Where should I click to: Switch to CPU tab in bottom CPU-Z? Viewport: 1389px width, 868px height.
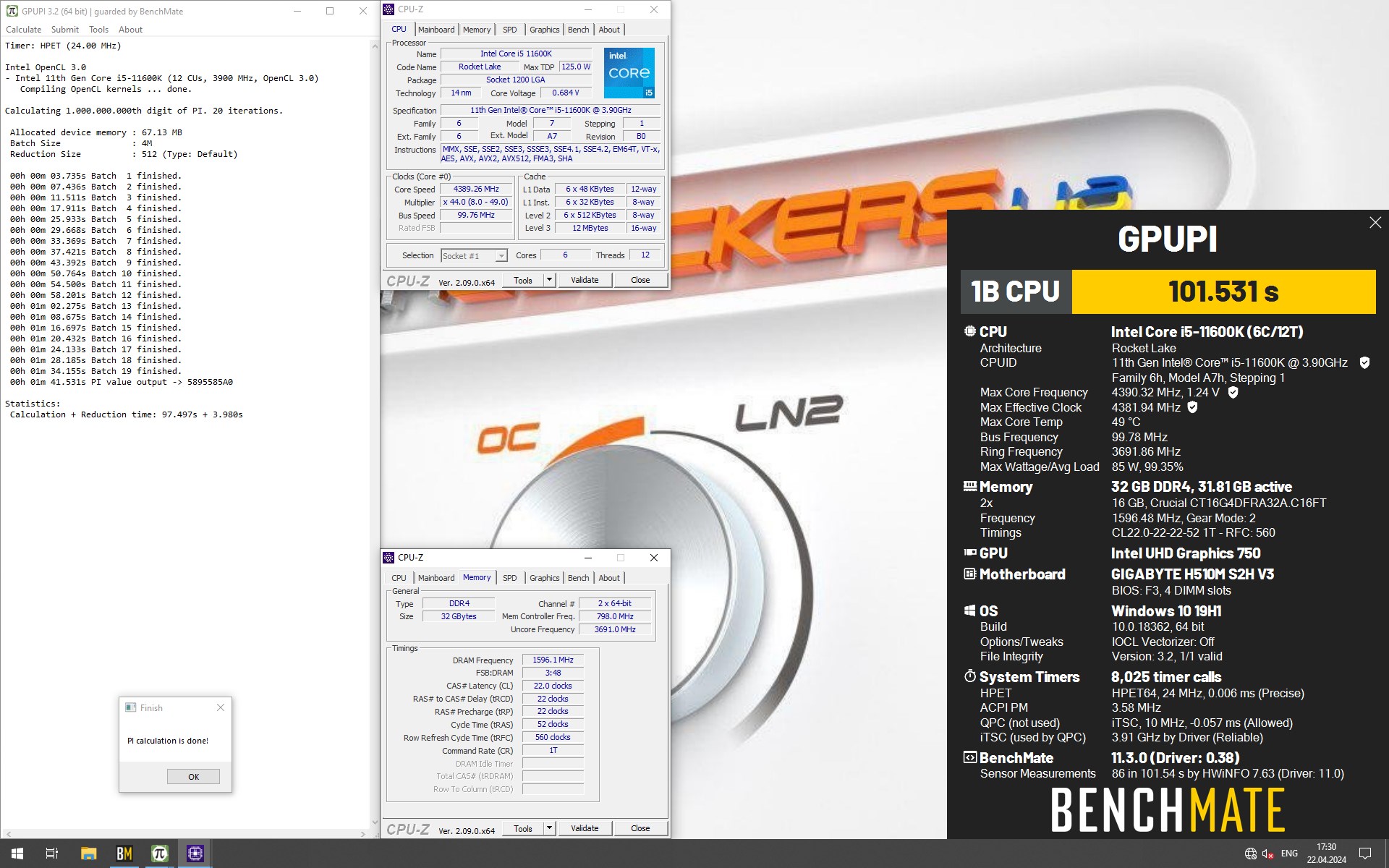coord(399,578)
